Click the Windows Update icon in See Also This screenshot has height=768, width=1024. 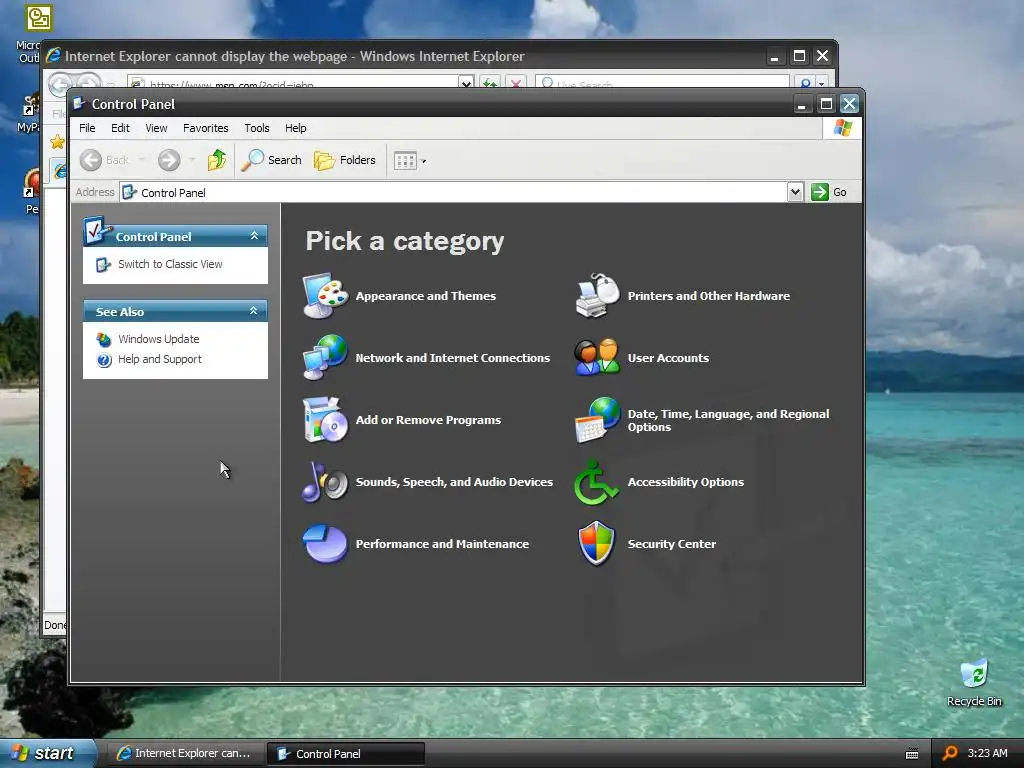(104, 339)
